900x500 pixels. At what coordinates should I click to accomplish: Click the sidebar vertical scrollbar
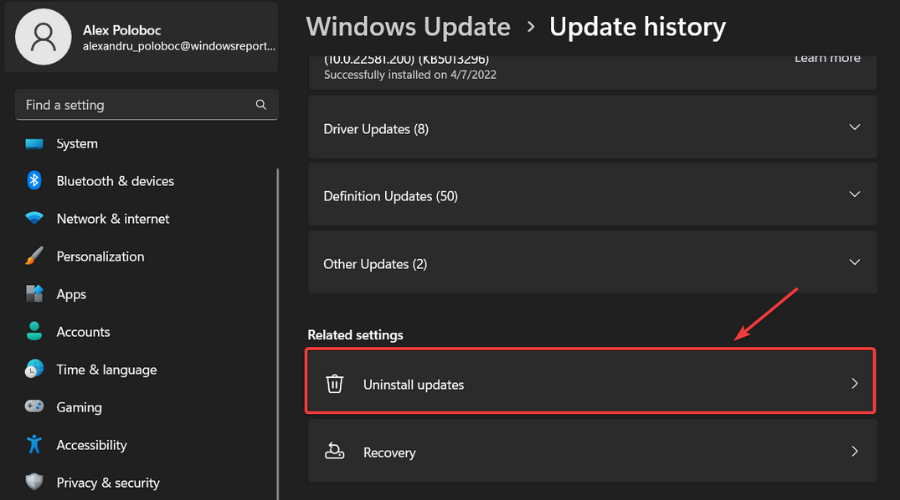pyautogui.click(x=278, y=333)
